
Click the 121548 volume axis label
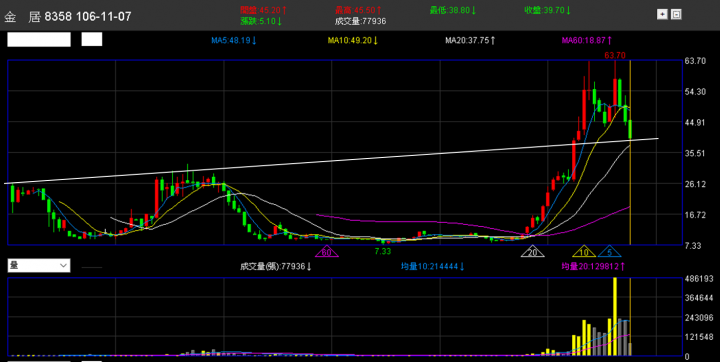point(698,337)
